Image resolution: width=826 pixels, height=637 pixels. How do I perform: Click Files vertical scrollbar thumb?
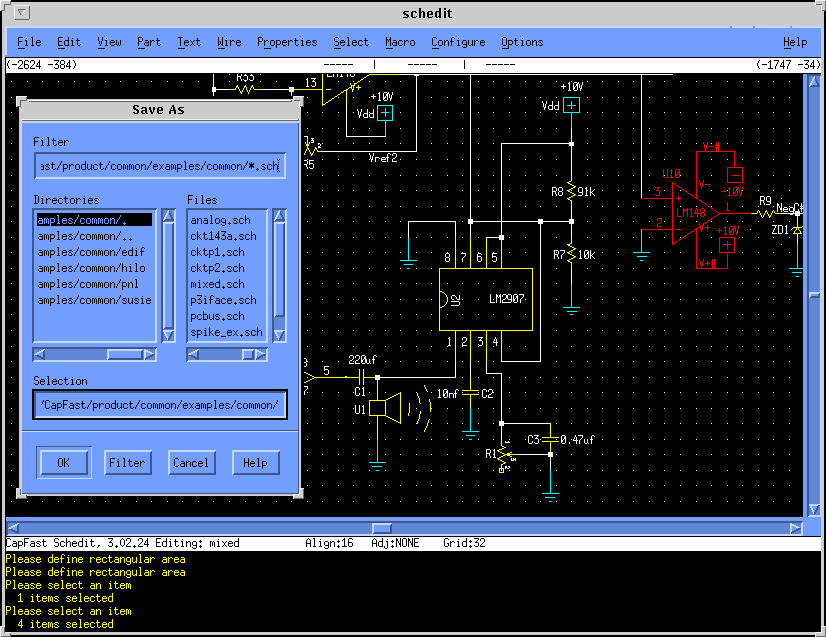coord(280,269)
